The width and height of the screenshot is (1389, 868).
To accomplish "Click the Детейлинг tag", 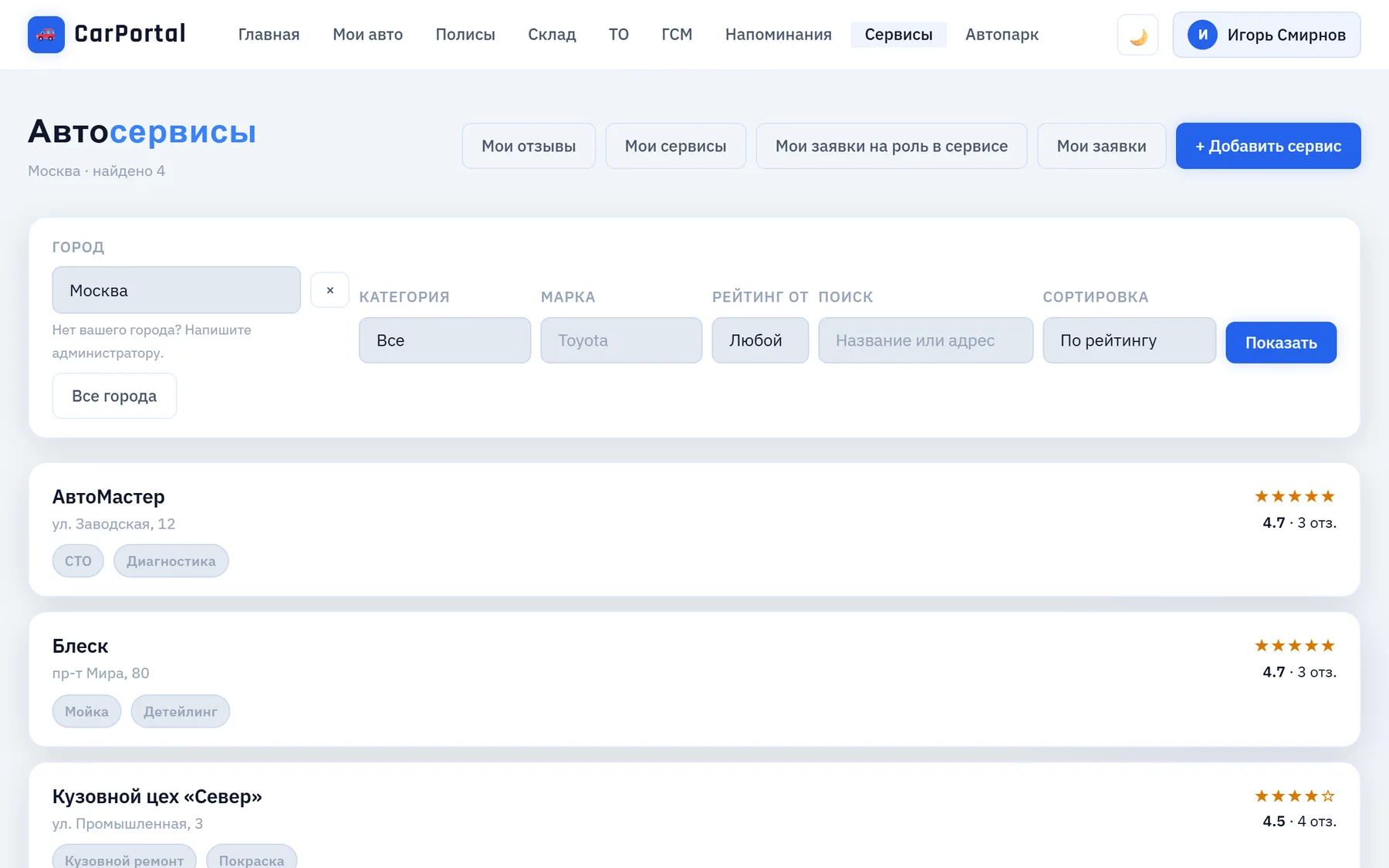I will coord(180,711).
